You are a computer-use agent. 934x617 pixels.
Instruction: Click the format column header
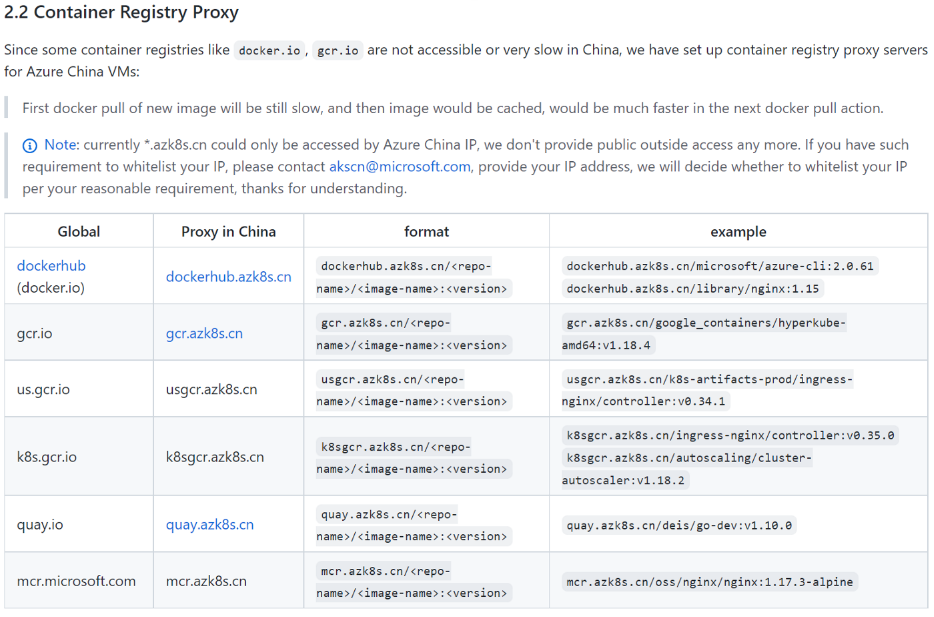tap(426, 232)
